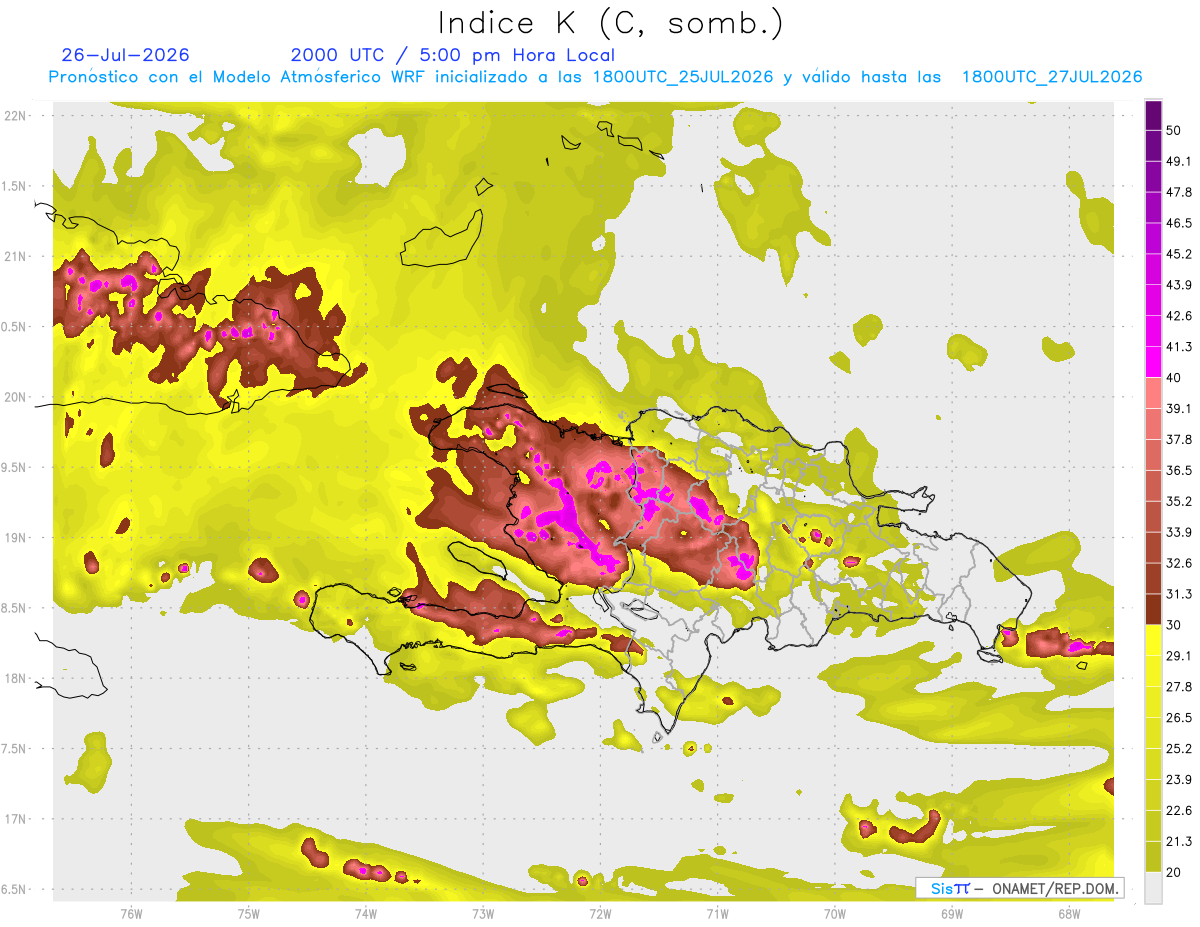Click the '76W' longitude label
The image size is (1200, 927).
(x=131, y=913)
